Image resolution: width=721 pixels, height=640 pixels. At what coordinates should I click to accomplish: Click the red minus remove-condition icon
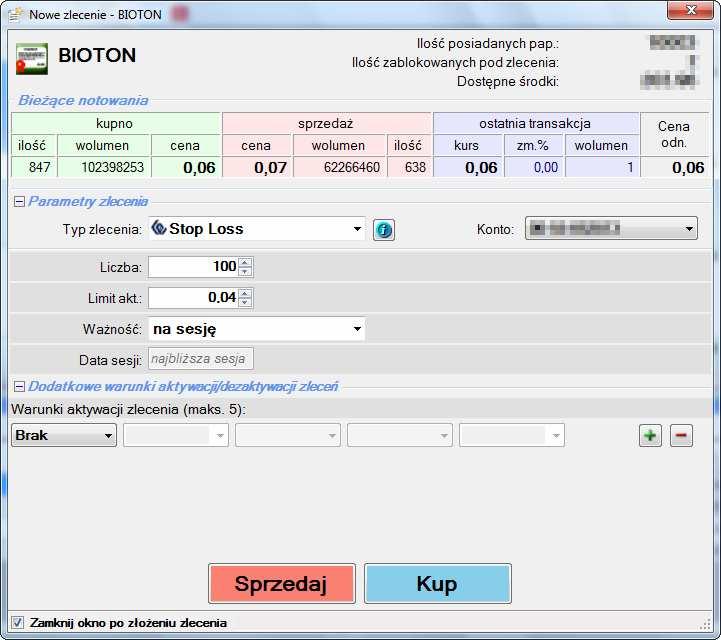pos(681,435)
